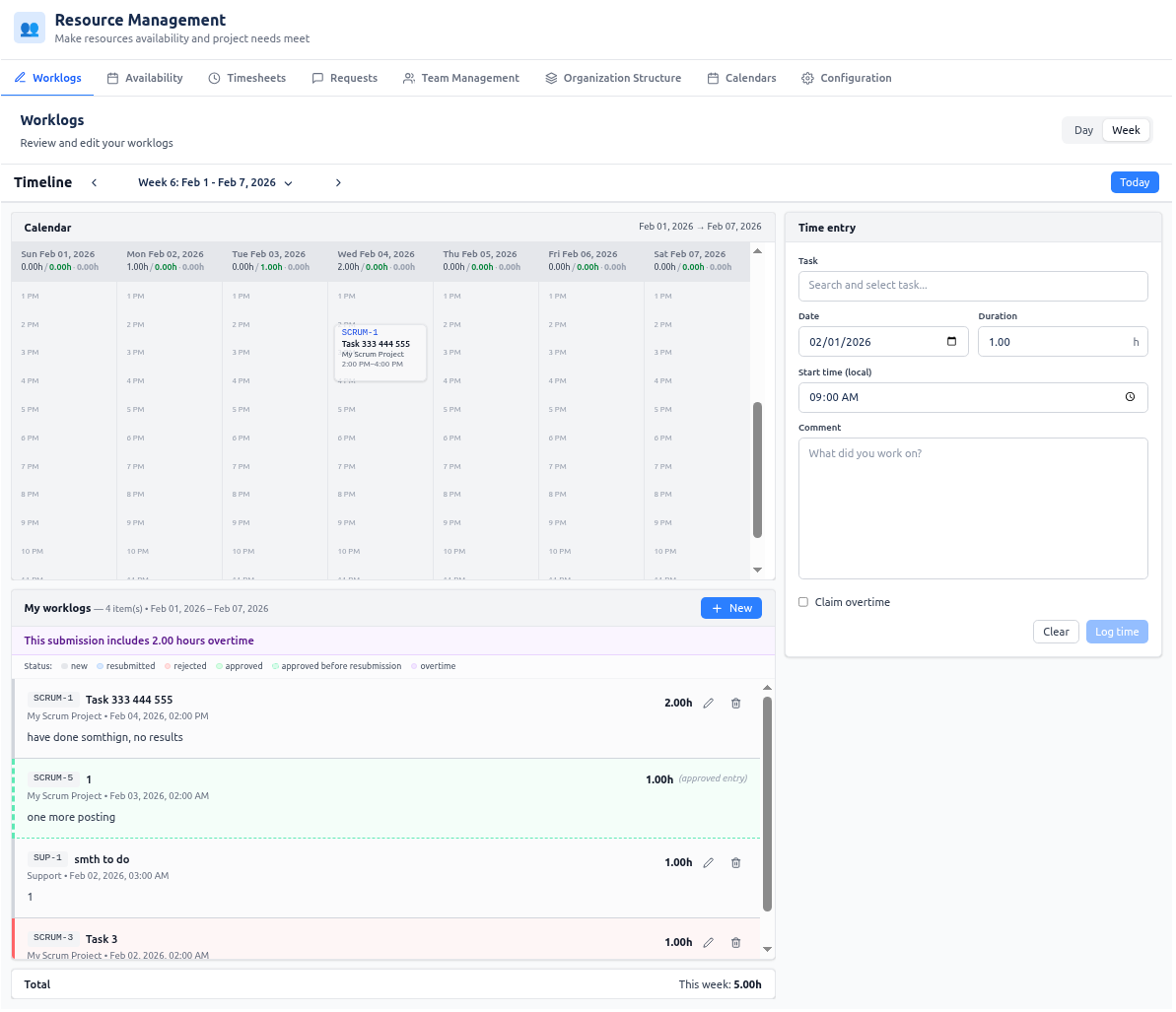Viewport: 1176px width, 1012px height.
Task: Click the Search and select task field
Action: point(972,286)
